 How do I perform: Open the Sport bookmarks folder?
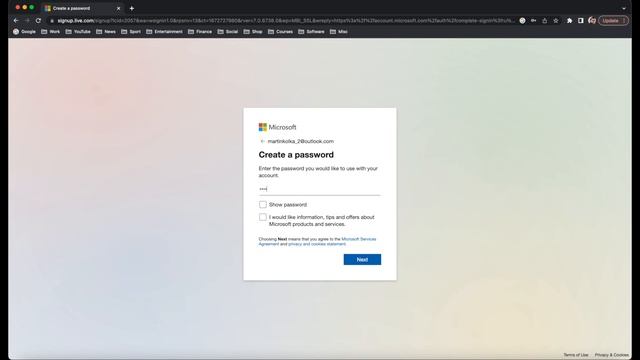tap(131, 31)
